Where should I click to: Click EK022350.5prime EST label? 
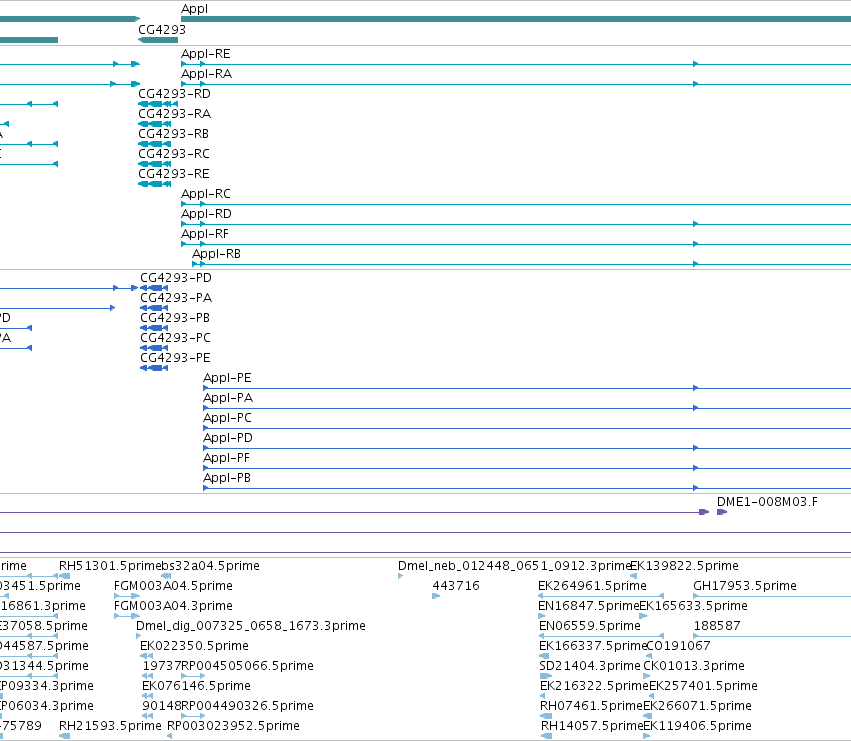[194, 646]
